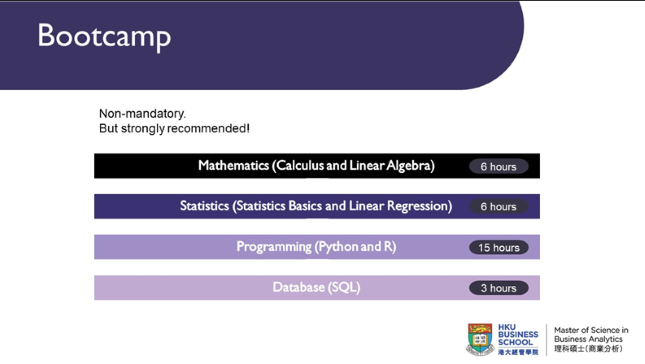Click the Chinese text under HKU Business School
645x364 pixels.
pyautogui.click(x=518, y=352)
